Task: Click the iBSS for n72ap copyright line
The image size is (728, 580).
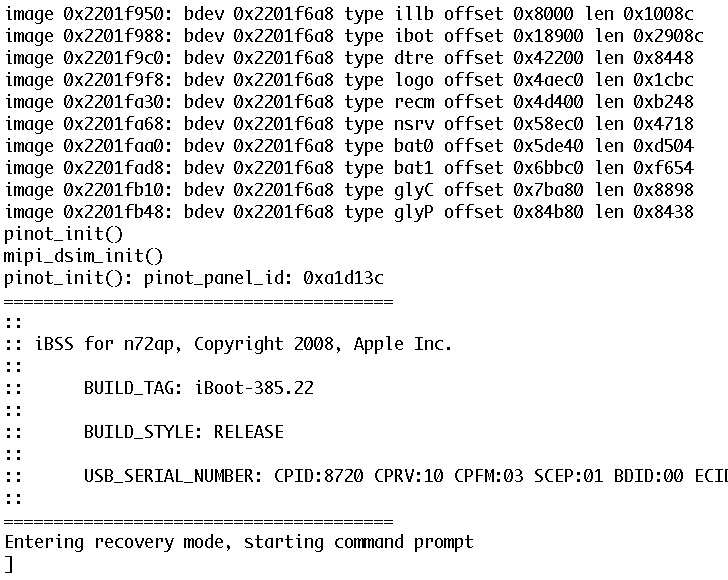Action: pyautogui.click(x=243, y=344)
